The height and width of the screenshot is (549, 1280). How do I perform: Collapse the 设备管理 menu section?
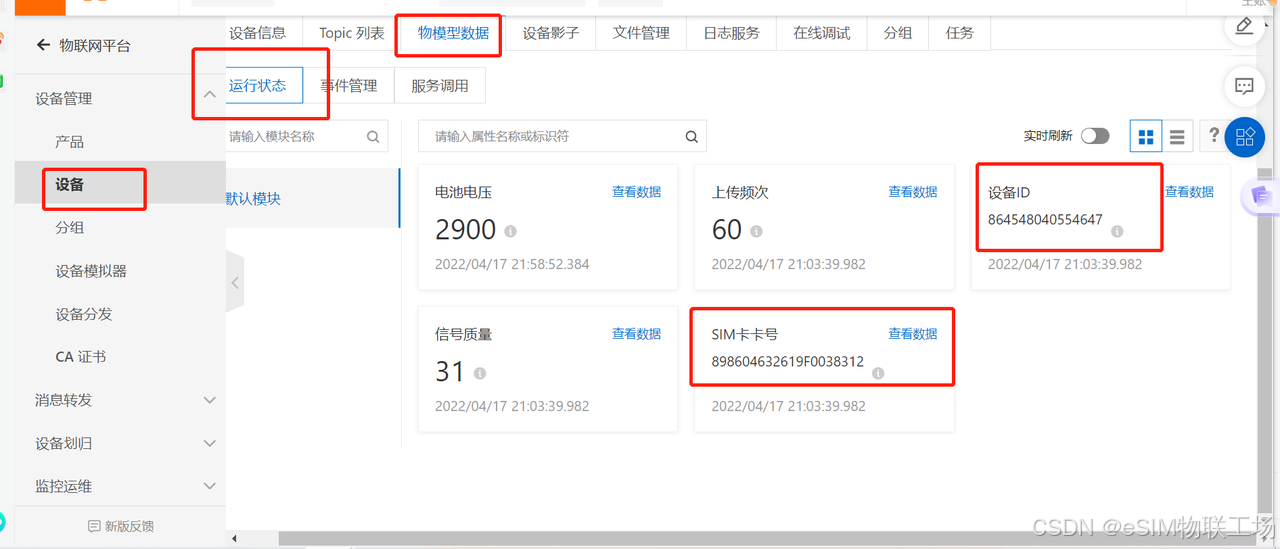209,95
